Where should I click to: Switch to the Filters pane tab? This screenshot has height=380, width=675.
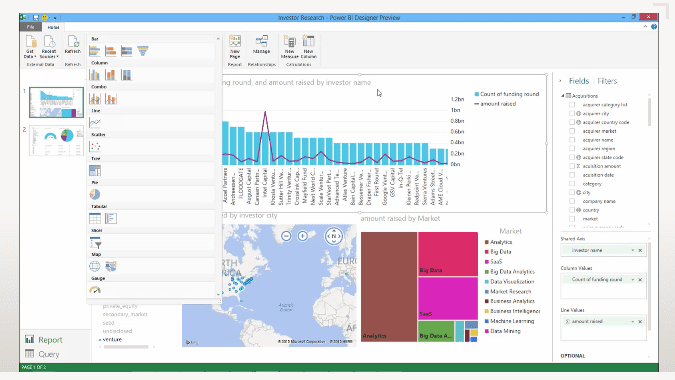[607, 81]
